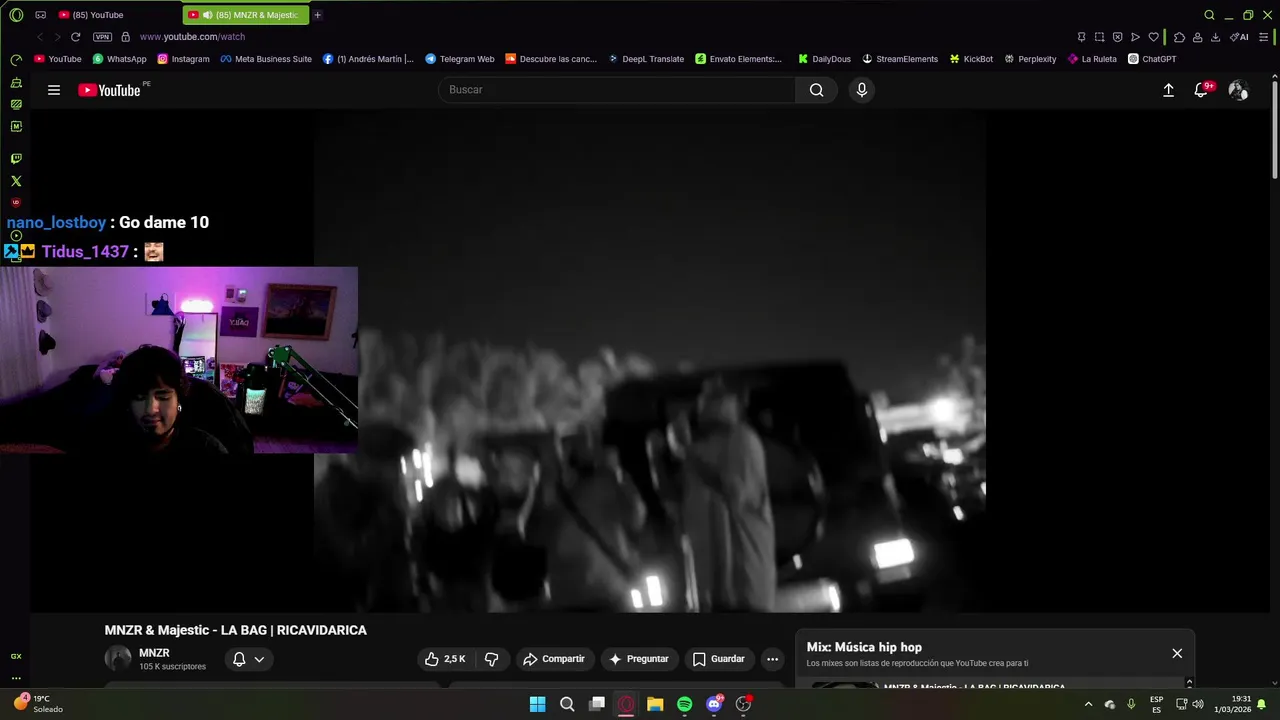This screenshot has width=1280, height=720.
Task: Open the Telegram Web bookmark
Action: [x=459, y=59]
